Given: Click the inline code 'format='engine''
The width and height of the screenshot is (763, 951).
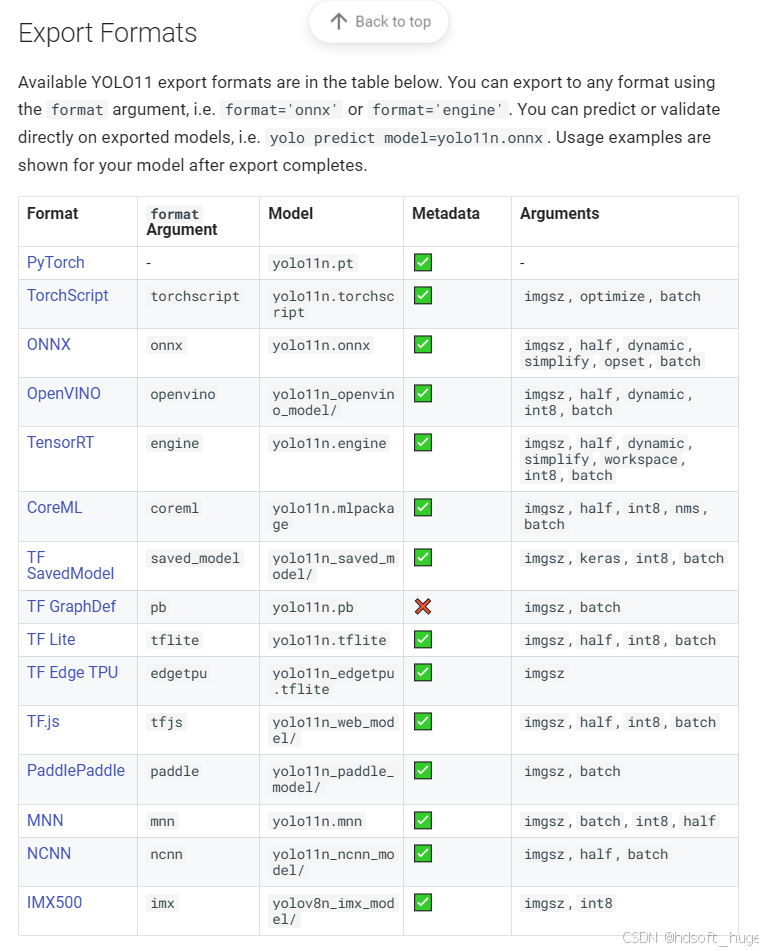Looking at the screenshot, I should coord(438,110).
